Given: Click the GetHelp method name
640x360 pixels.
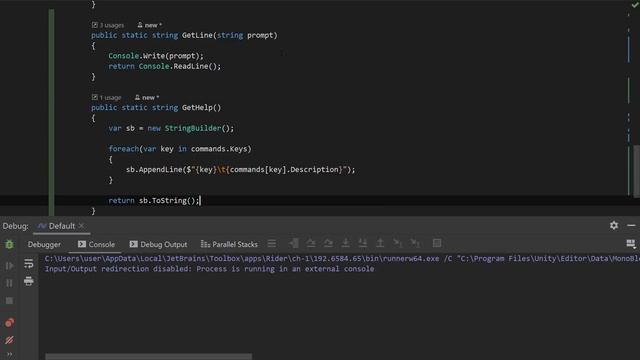Looking at the screenshot, I should (197, 108).
